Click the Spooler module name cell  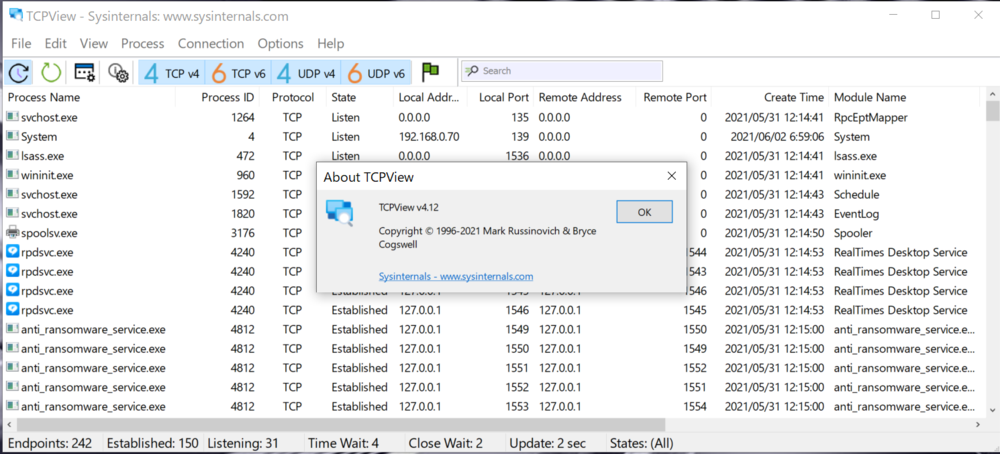coord(853,233)
